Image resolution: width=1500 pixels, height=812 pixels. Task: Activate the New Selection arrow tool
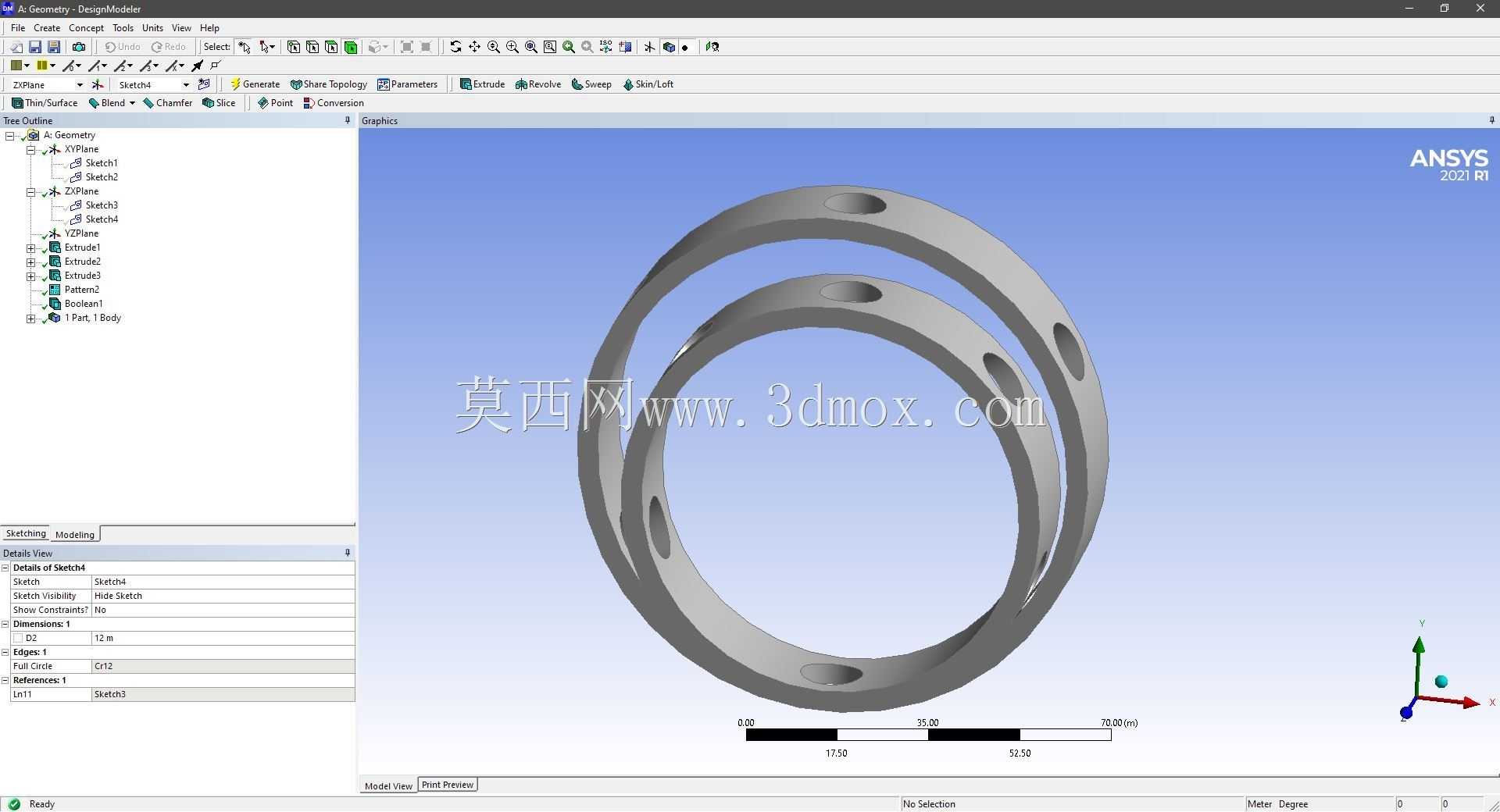tap(245, 47)
